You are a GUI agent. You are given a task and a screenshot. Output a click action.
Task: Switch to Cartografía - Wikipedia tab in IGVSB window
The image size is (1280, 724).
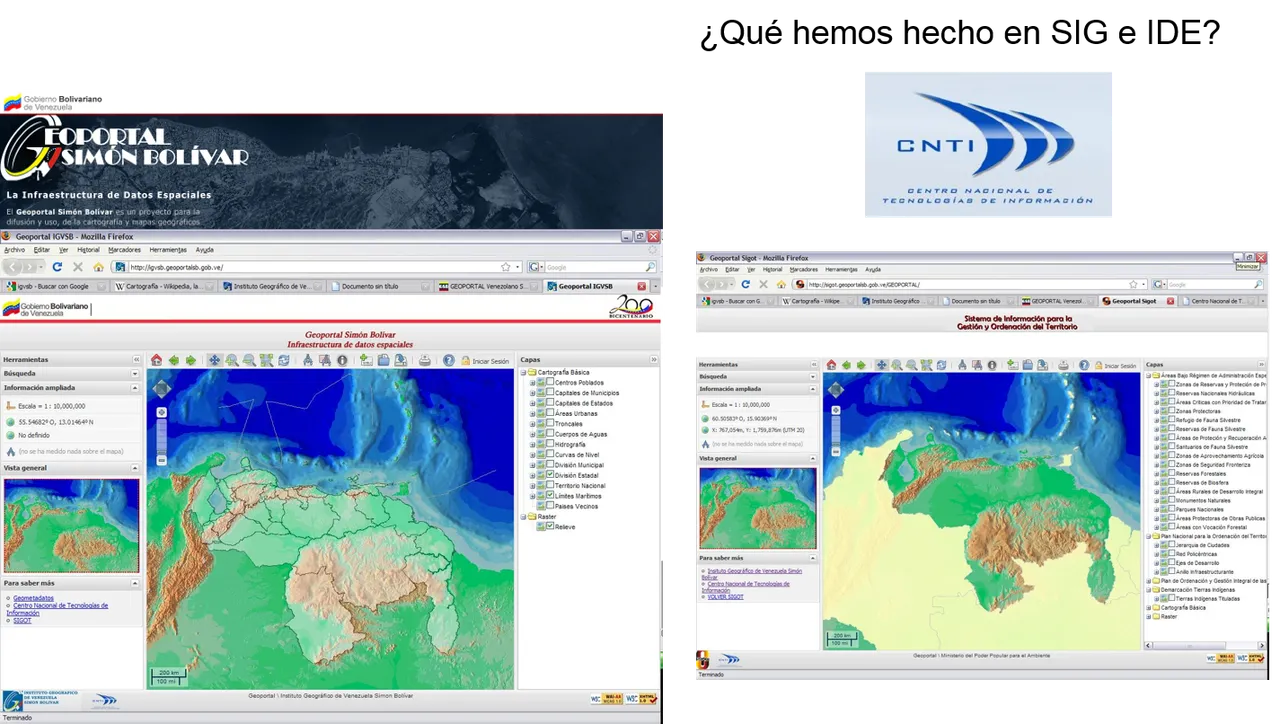tap(162, 286)
